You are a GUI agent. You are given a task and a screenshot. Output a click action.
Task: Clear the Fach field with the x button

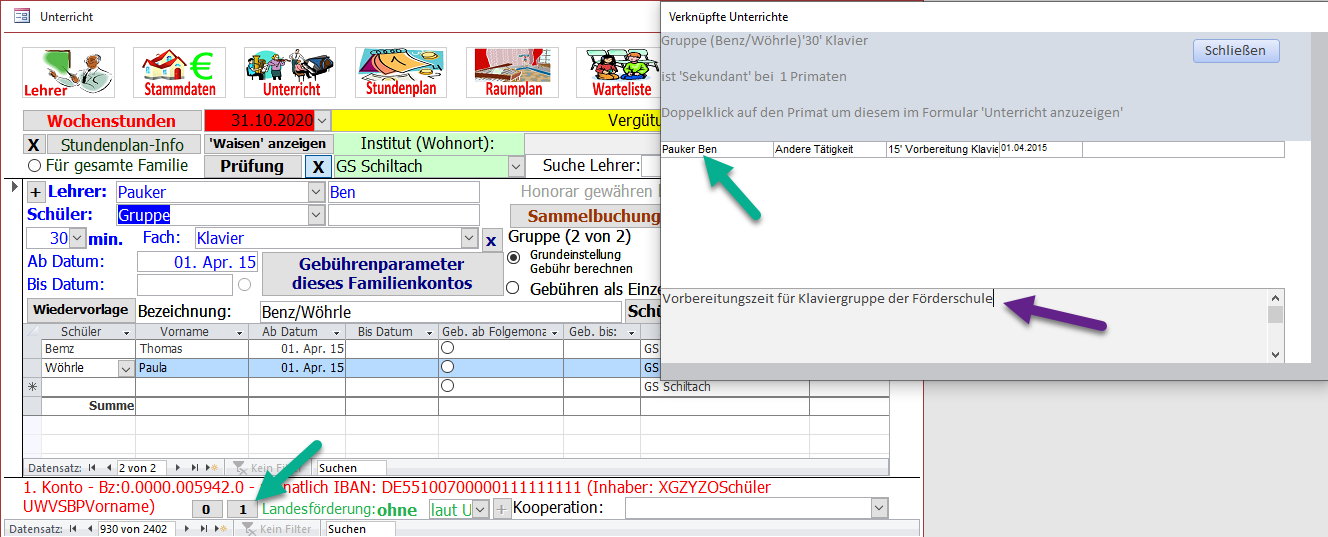(491, 240)
